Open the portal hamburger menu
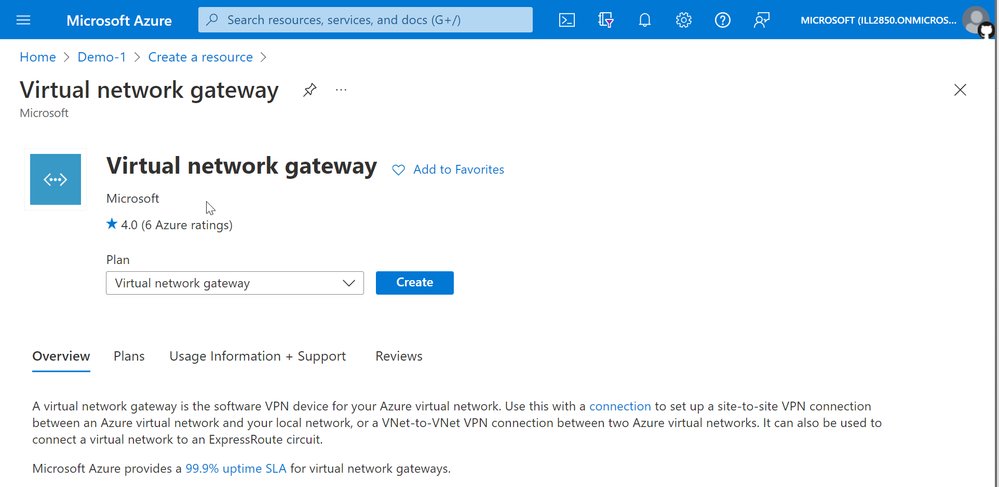This screenshot has width=999, height=487. tap(23, 20)
